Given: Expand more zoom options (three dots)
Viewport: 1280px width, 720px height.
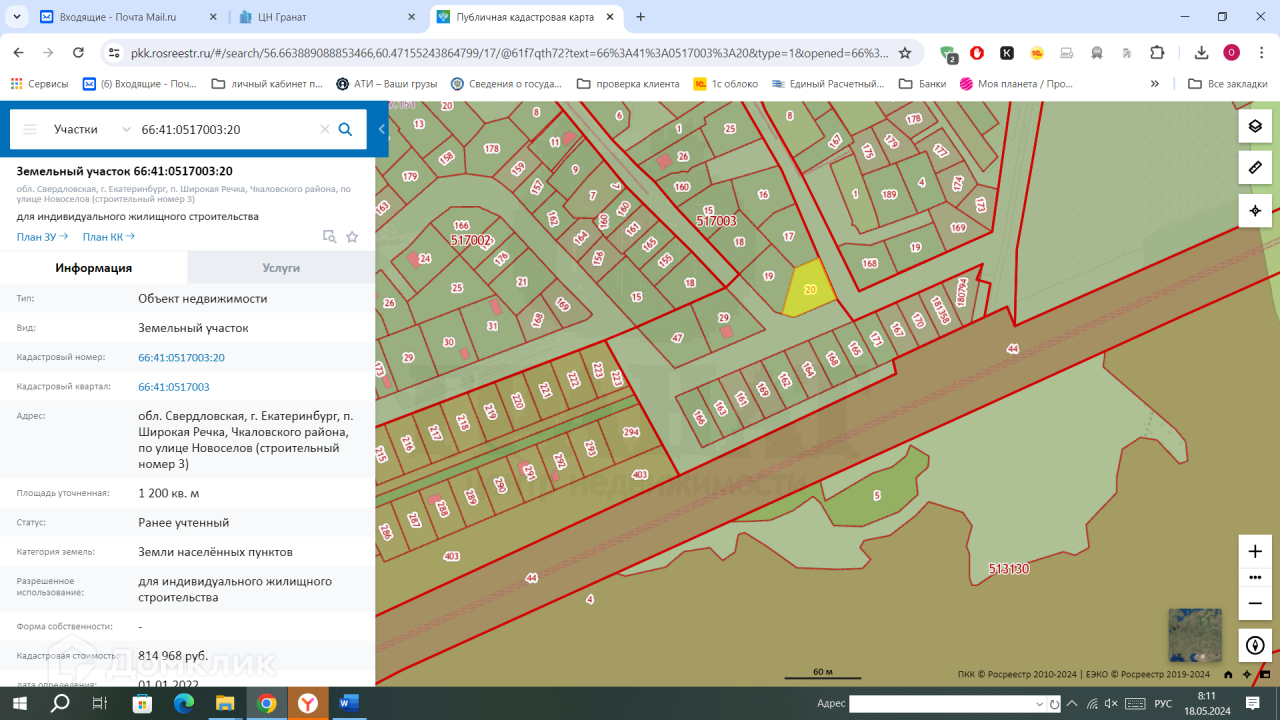Looking at the screenshot, I should point(1255,577).
